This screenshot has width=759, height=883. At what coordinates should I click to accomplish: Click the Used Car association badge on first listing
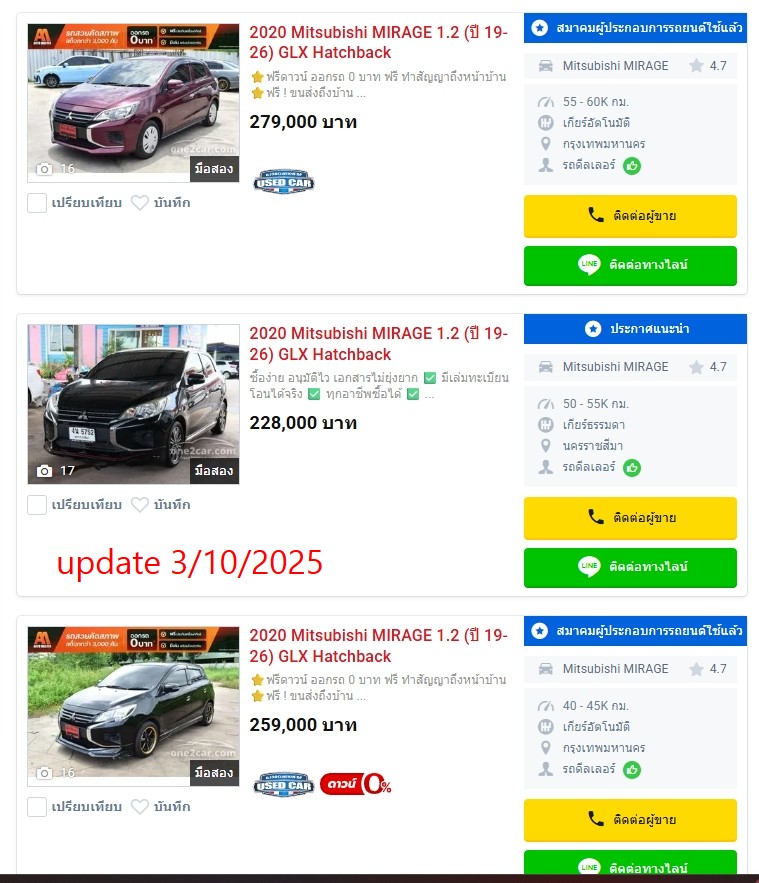(x=284, y=182)
